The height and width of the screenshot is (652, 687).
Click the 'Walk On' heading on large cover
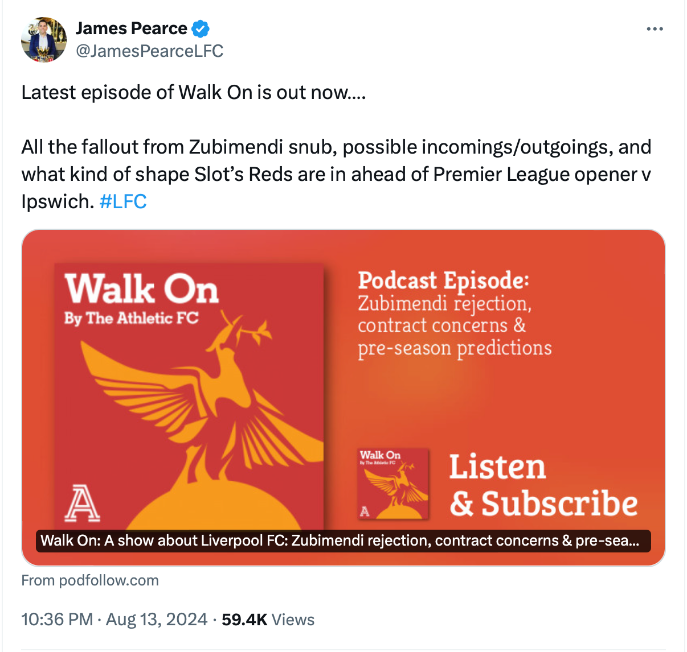click(x=141, y=290)
